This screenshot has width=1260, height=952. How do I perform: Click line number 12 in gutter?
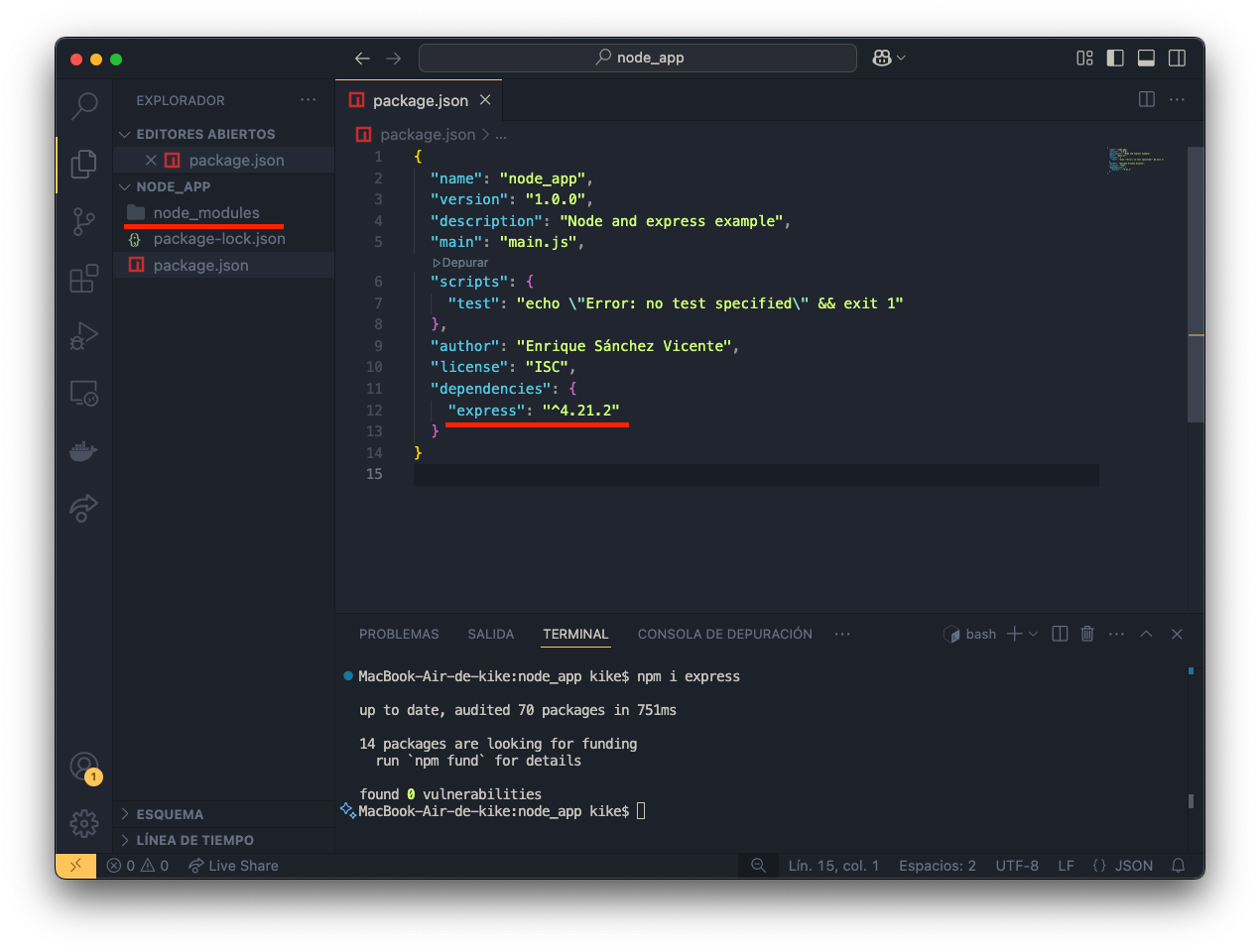coord(374,411)
